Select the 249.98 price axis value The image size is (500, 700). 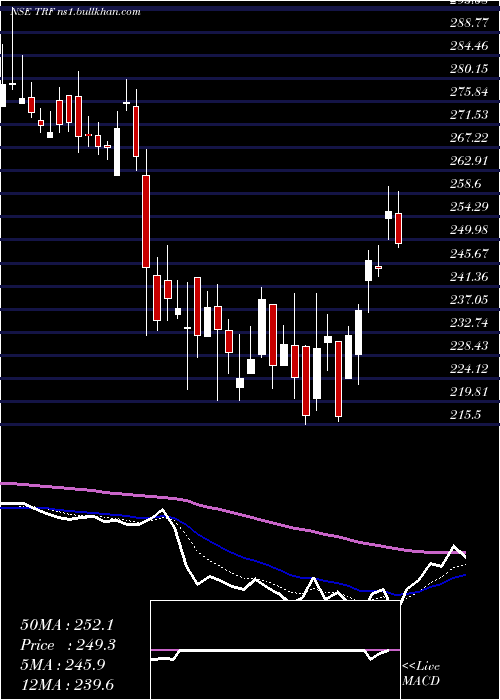tap(469, 230)
